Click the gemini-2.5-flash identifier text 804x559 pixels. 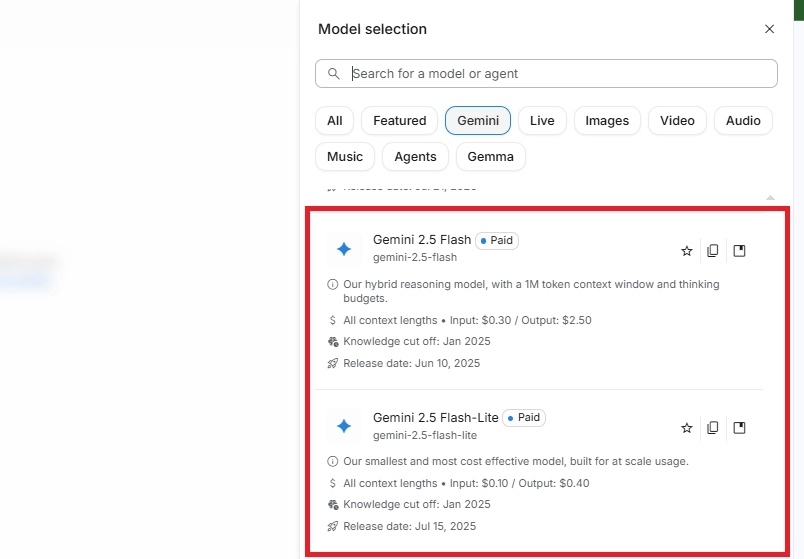tap(415, 257)
